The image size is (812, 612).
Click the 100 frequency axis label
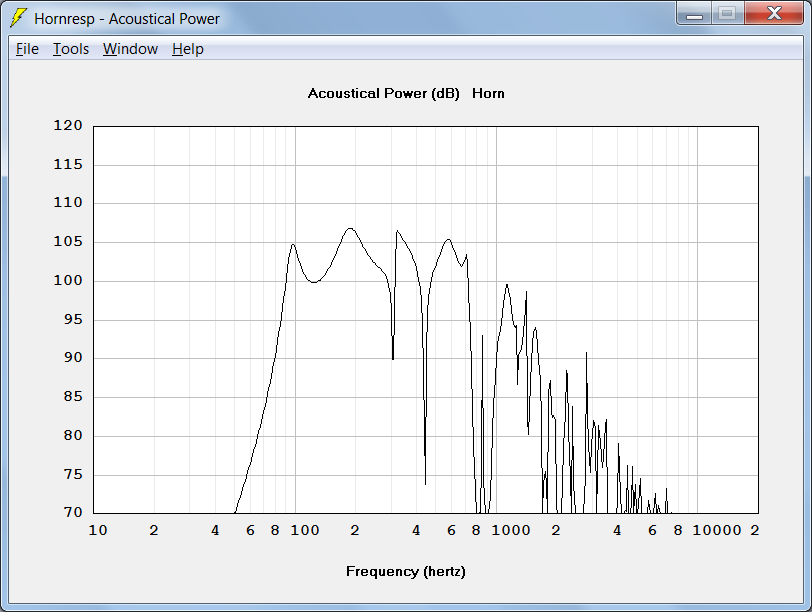[x=304, y=531]
